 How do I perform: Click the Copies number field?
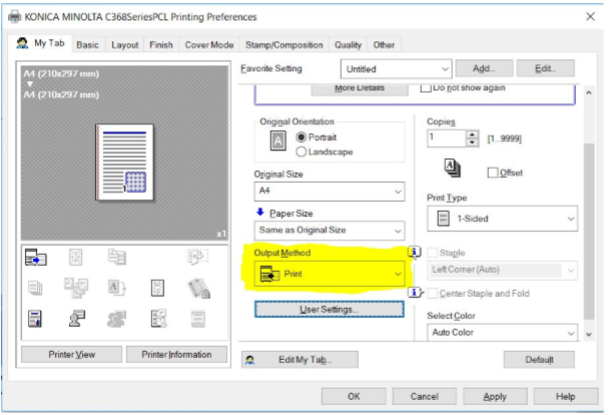tap(447, 138)
